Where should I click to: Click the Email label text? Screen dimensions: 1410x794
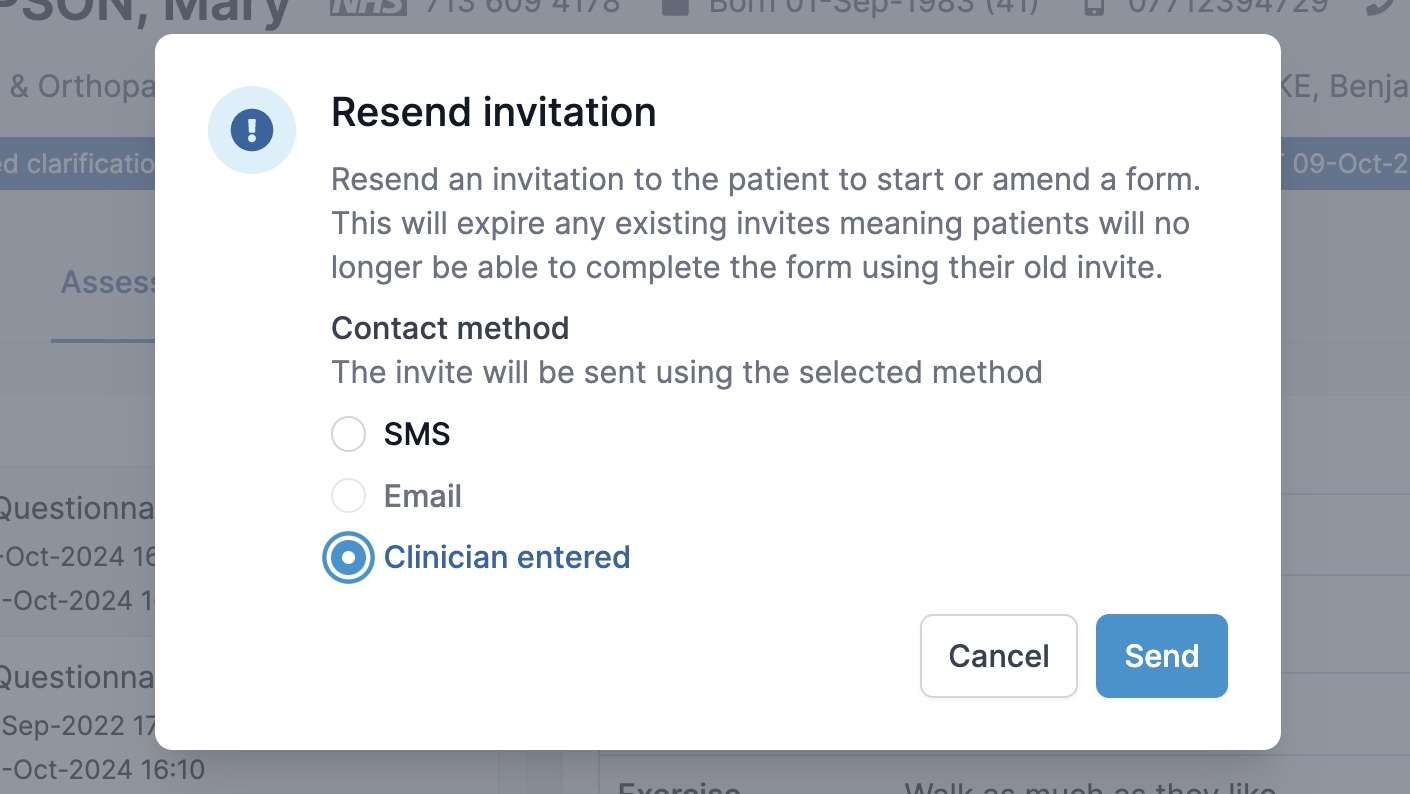pyautogui.click(x=423, y=496)
